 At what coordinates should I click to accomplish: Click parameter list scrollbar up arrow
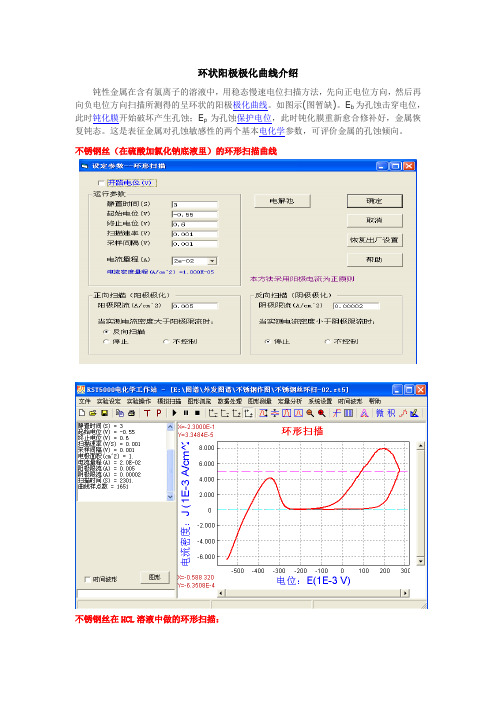[x=170, y=427]
